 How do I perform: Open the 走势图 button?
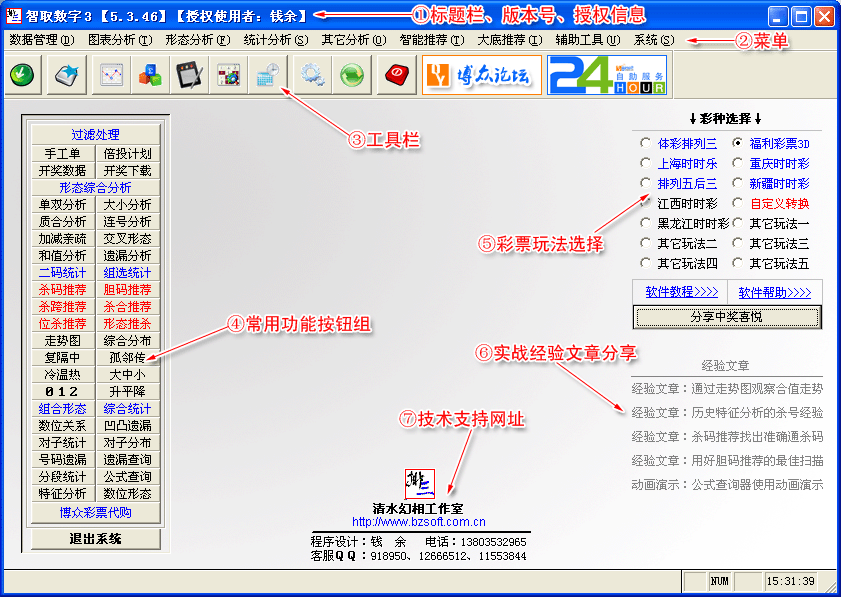[63, 341]
